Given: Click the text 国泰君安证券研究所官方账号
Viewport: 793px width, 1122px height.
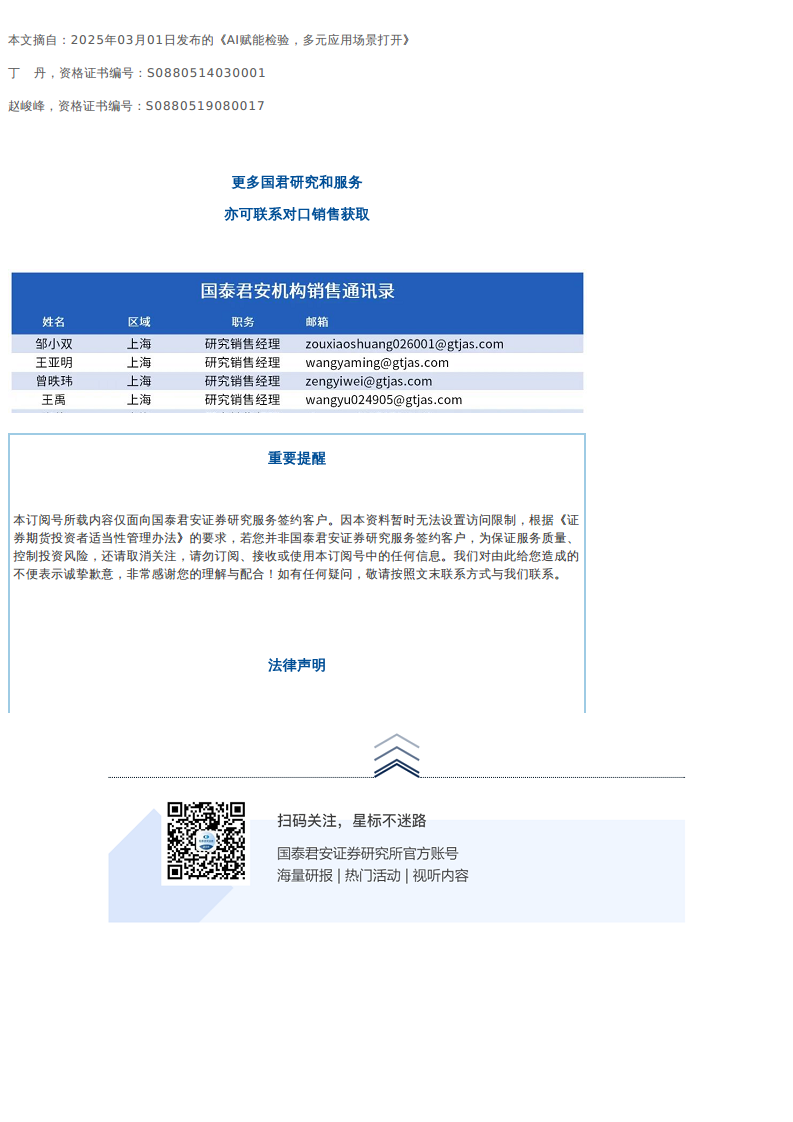Looking at the screenshot, I should coord(367,854).
